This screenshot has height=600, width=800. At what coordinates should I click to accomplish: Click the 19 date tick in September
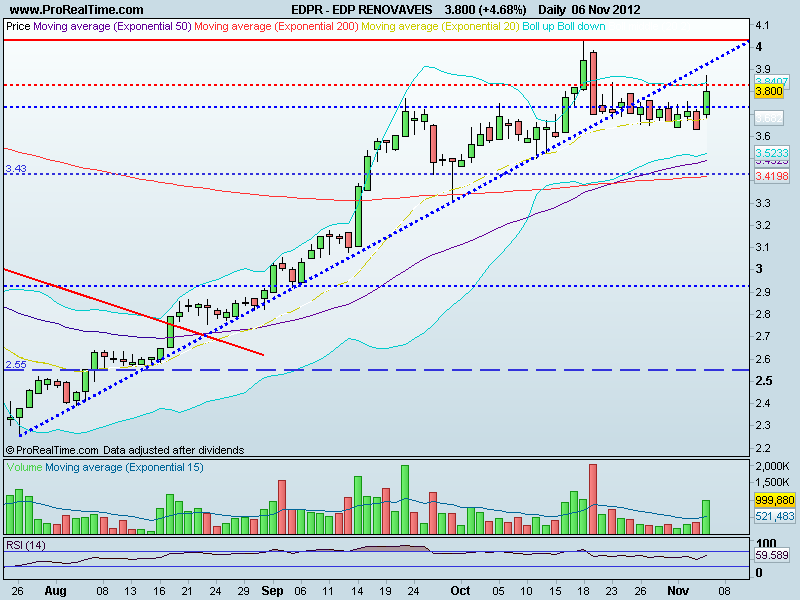point(385,591)
